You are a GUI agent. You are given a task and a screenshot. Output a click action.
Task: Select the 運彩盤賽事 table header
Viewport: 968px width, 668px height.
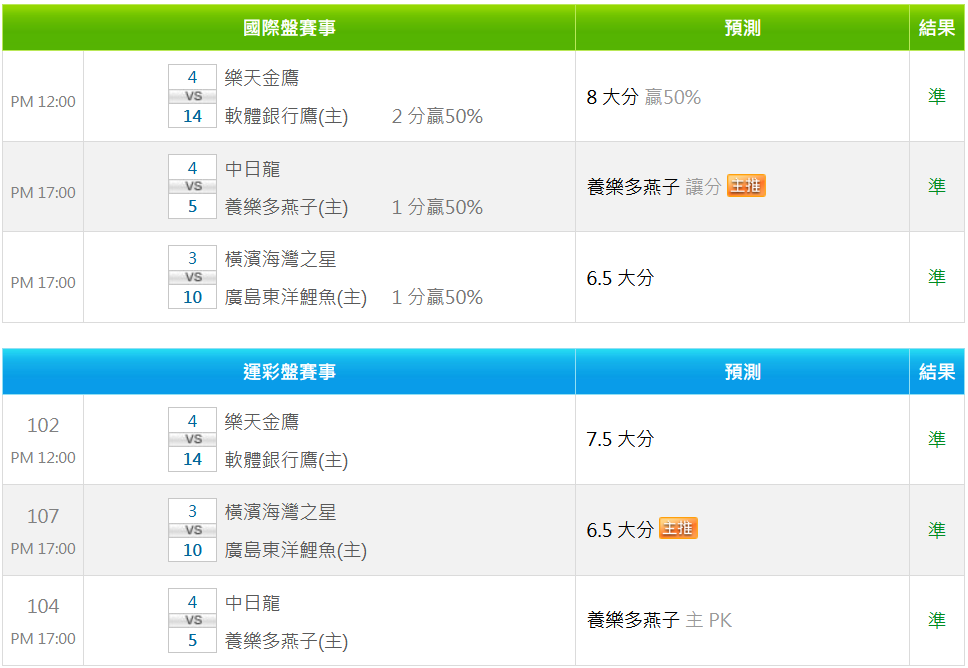point(289,372)
